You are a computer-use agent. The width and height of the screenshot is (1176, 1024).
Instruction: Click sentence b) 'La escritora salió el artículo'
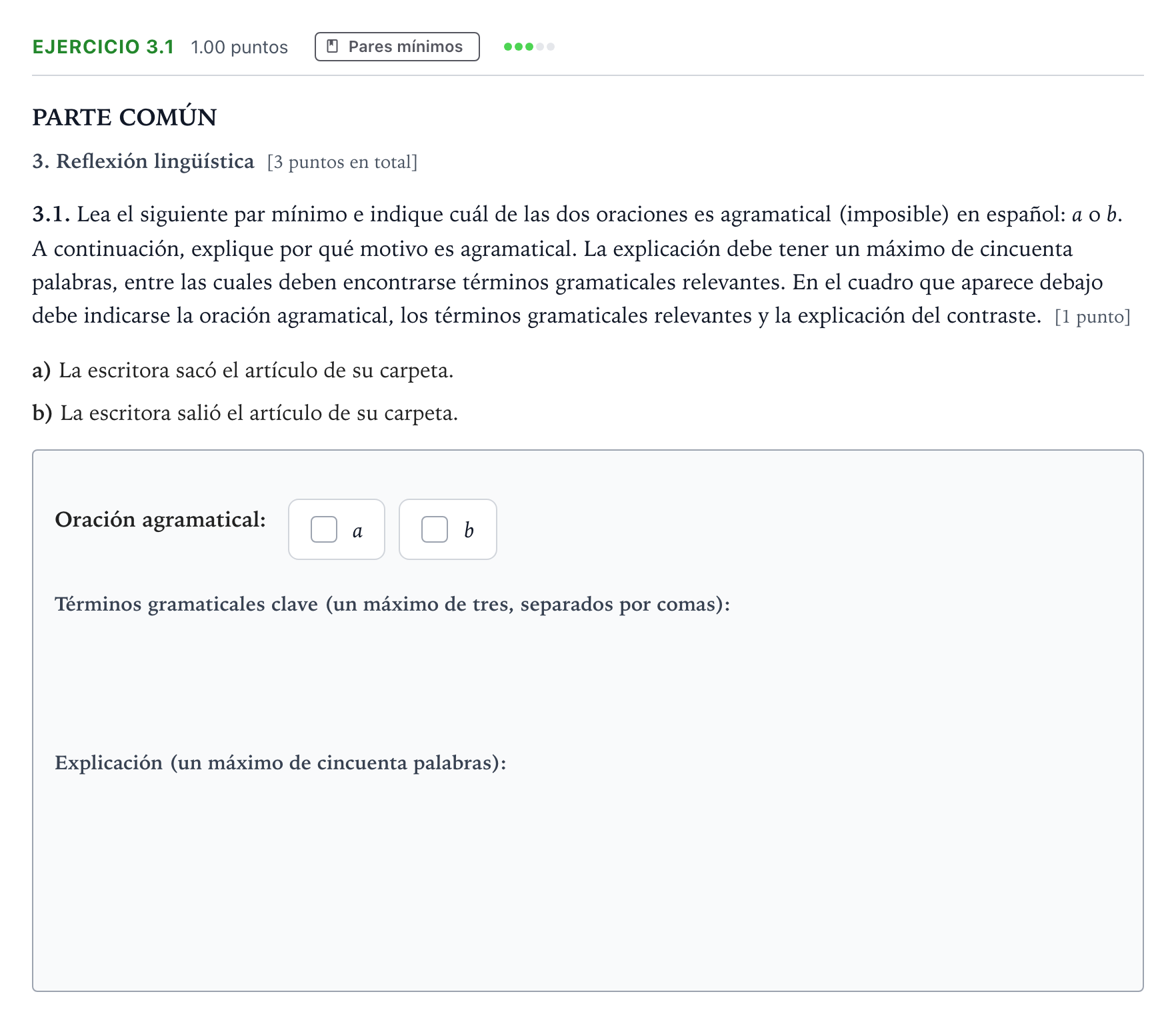click(x=245, y=413)
